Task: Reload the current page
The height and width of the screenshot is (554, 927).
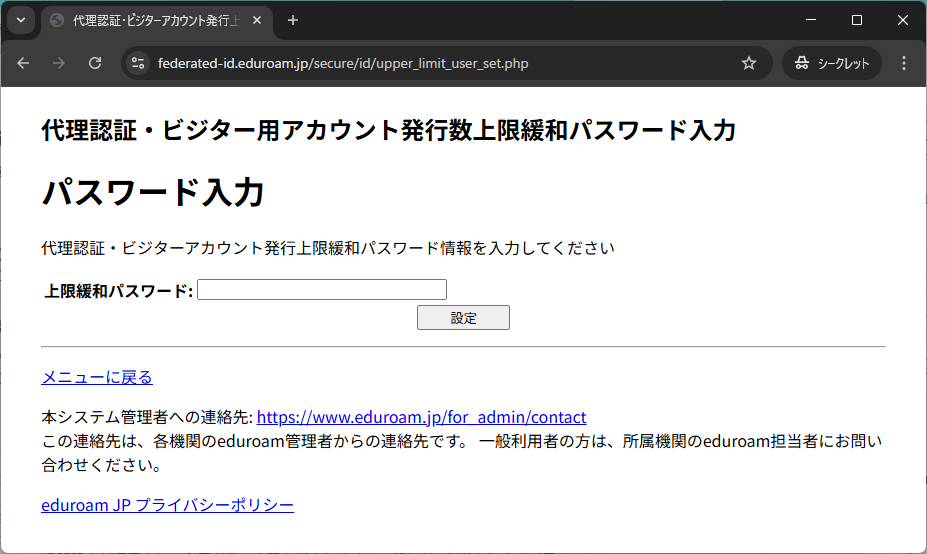Action: (x=95, y=63)
